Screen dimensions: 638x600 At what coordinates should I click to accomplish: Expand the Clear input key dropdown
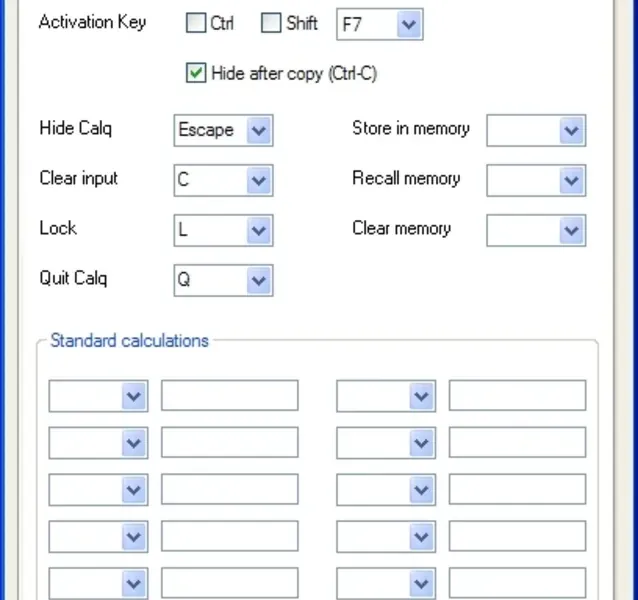pos(258,180)
